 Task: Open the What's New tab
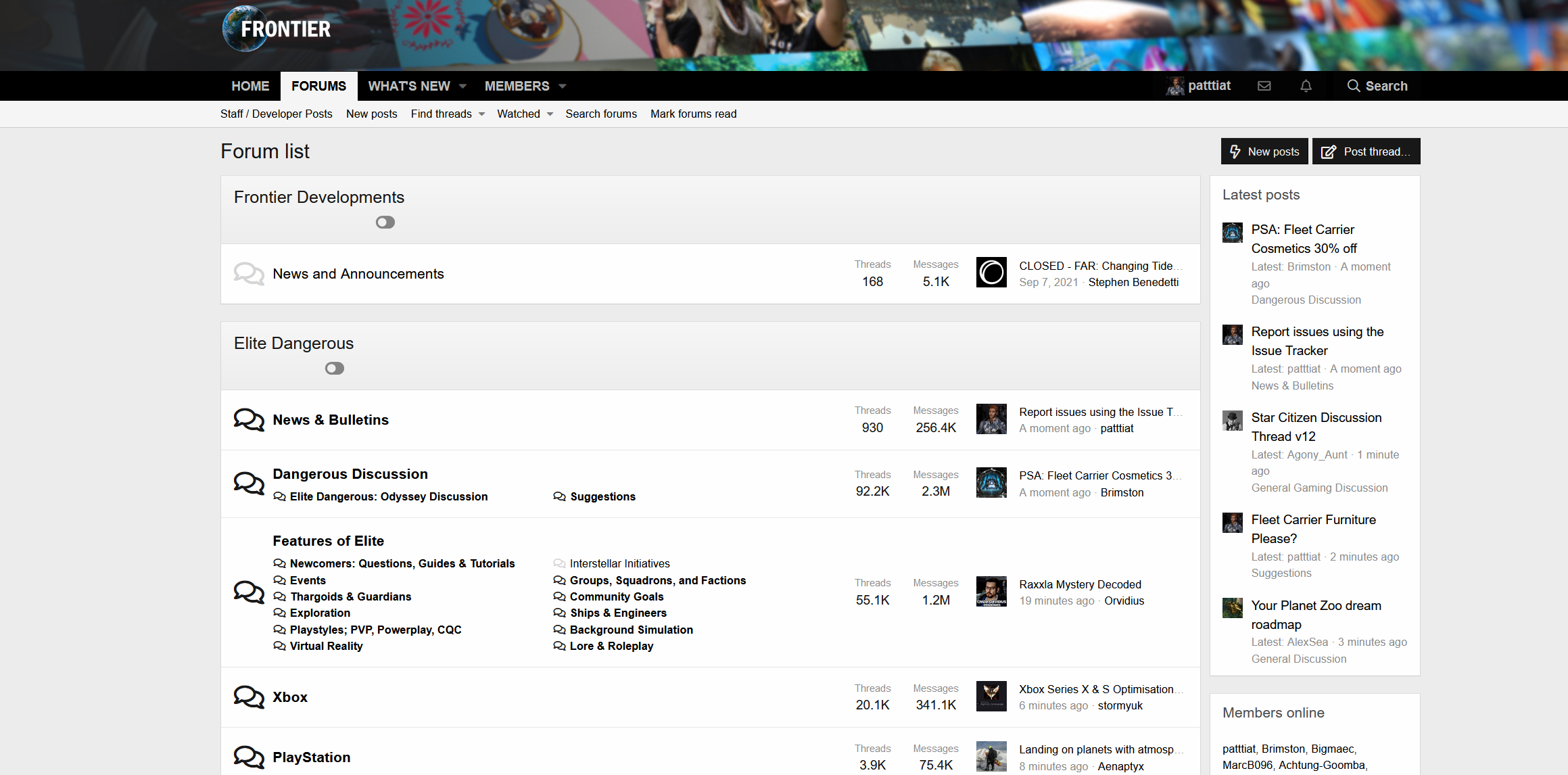(409, 86)
